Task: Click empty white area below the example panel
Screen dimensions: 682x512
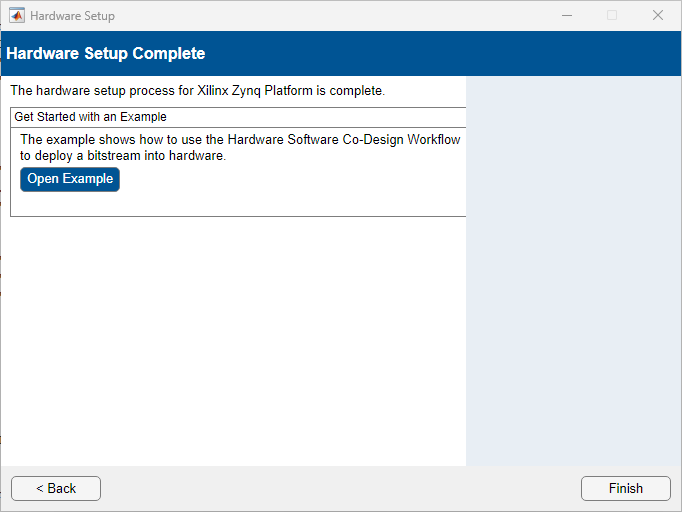Action: [x=233, y=340]
